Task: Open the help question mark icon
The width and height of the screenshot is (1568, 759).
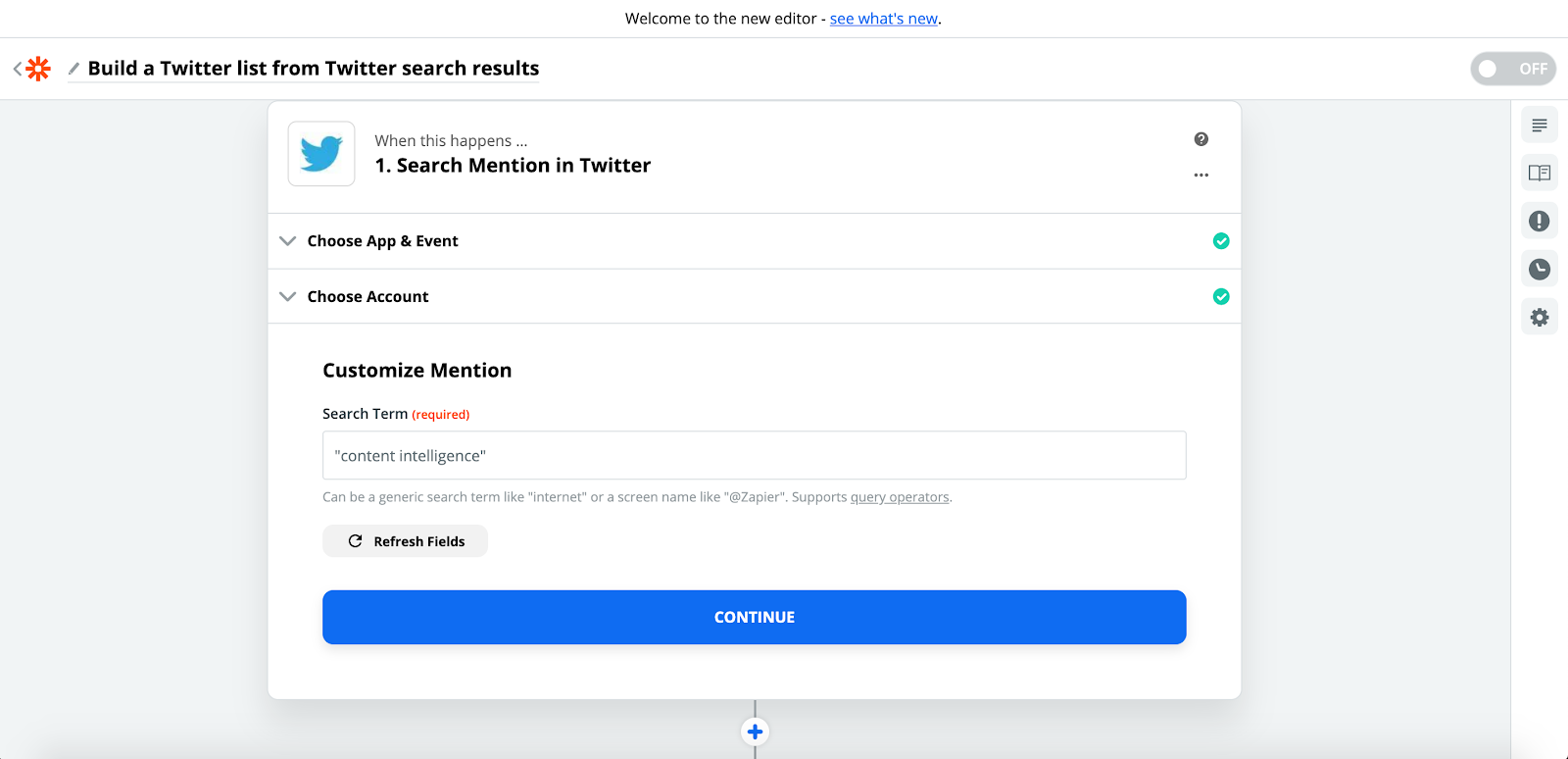Action: point(1201,139)
